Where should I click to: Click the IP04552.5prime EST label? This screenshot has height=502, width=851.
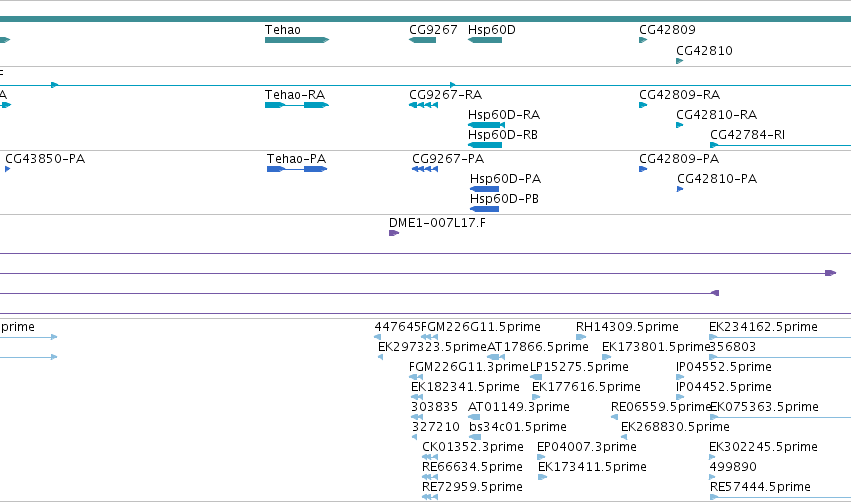(724, 367)
